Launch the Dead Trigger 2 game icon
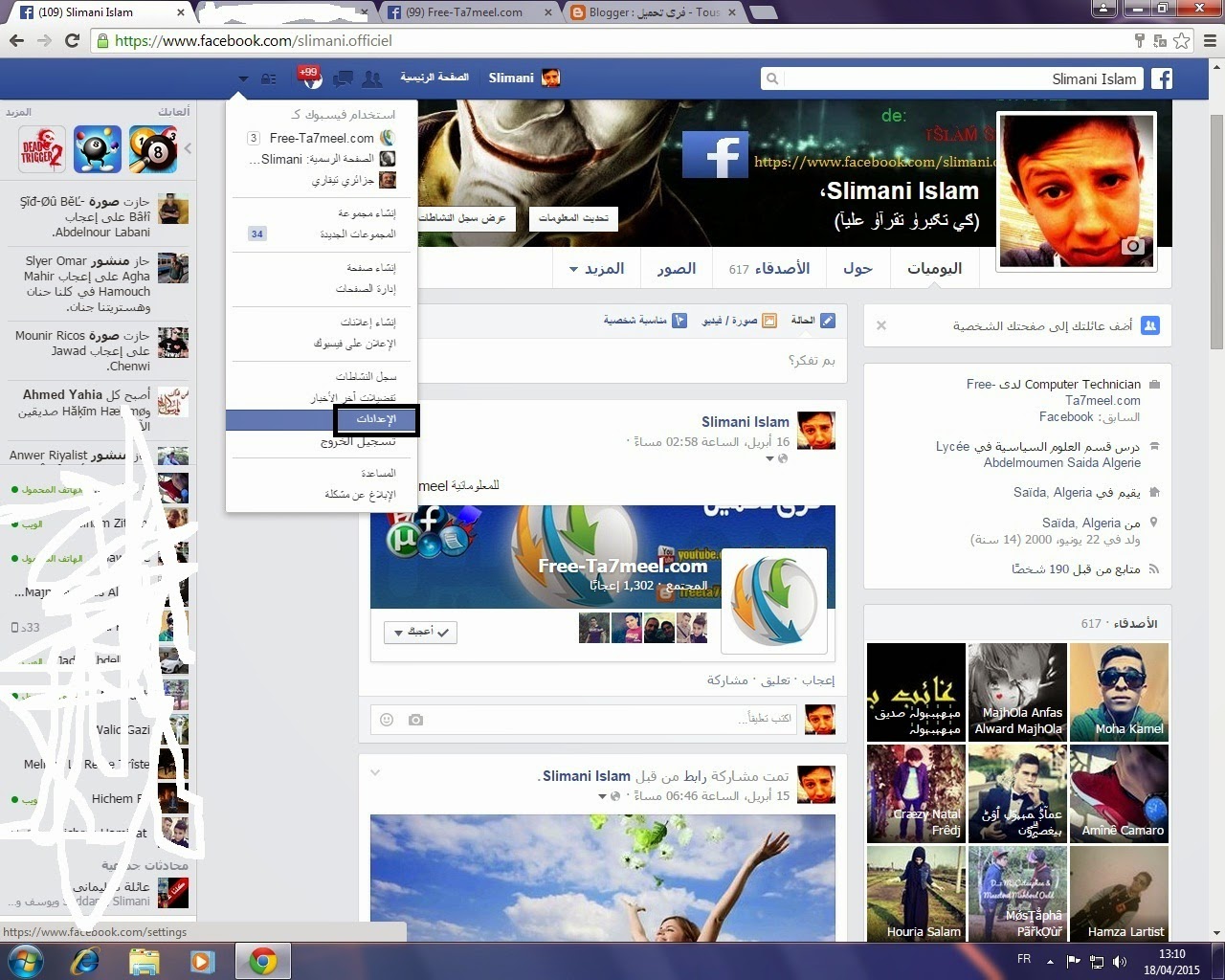 (x=42, y=148)
